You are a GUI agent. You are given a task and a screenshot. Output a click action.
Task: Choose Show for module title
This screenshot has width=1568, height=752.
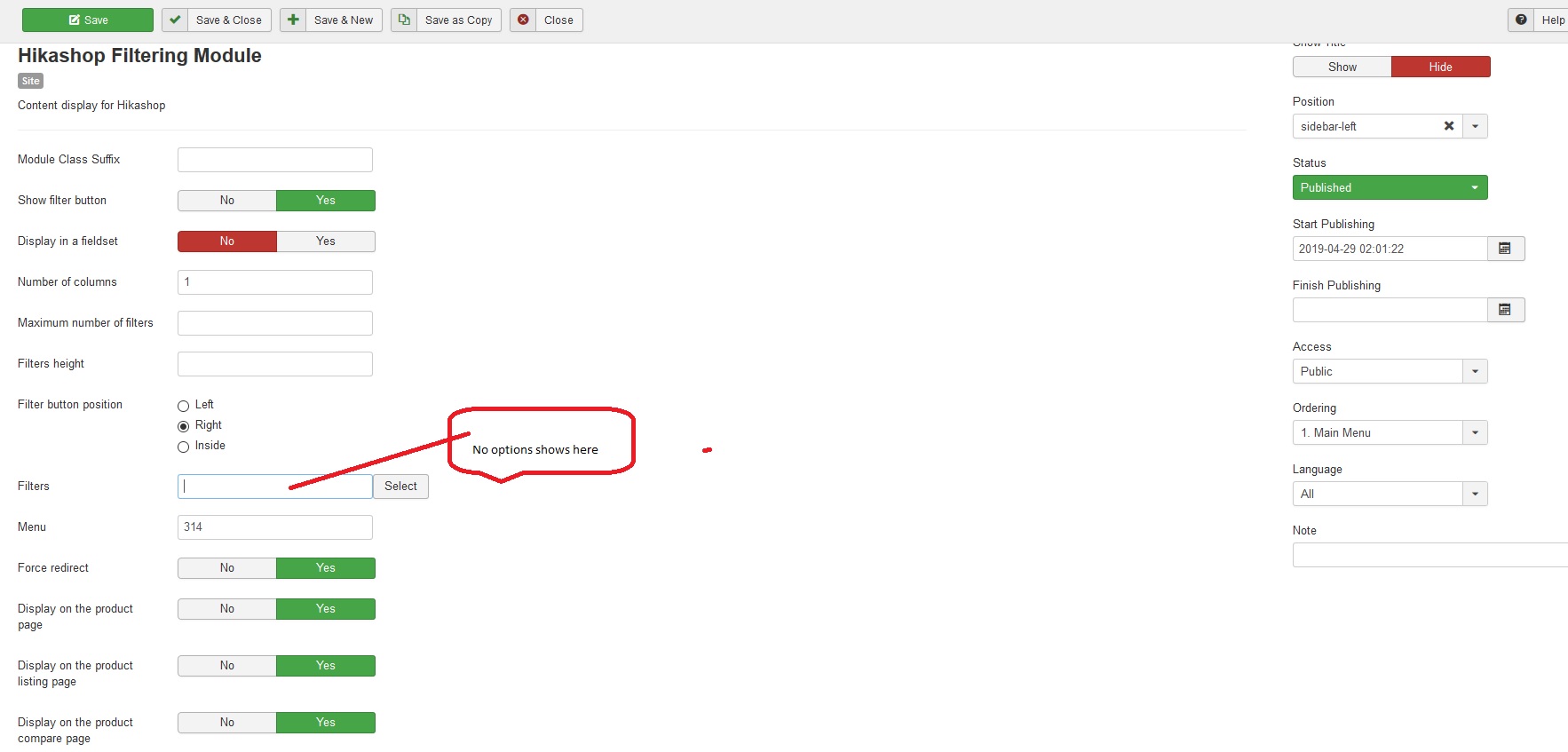[1342, 67]
